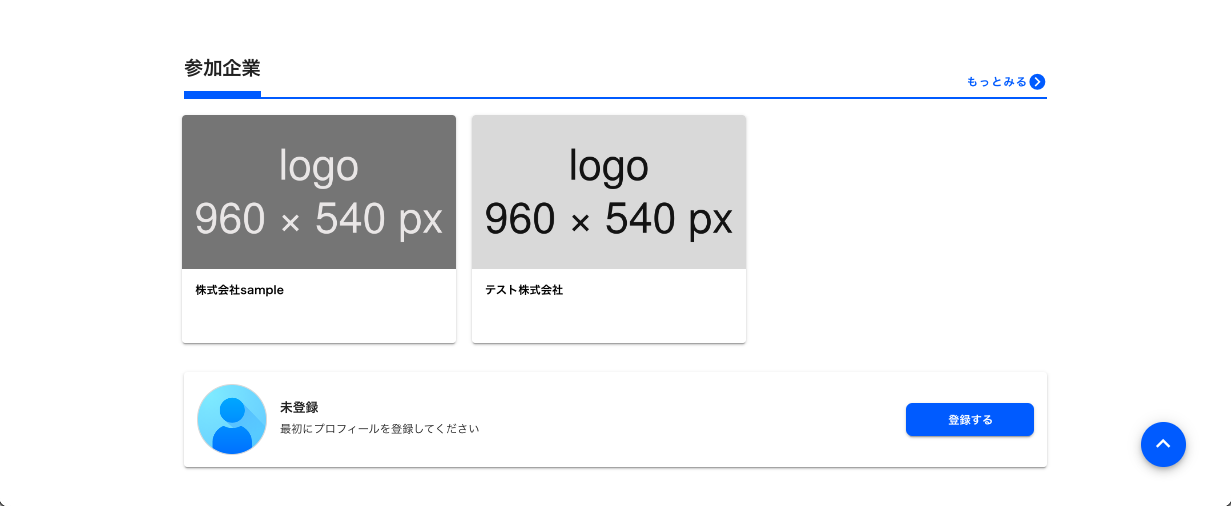Click the blue user avatar icon
The width and height of the screenshot is (1231, 506).
(232, 419)
